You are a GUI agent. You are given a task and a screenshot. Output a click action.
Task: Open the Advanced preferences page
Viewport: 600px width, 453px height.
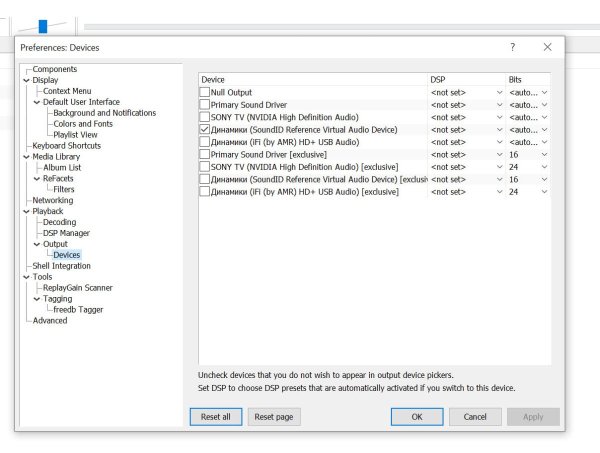50,321
